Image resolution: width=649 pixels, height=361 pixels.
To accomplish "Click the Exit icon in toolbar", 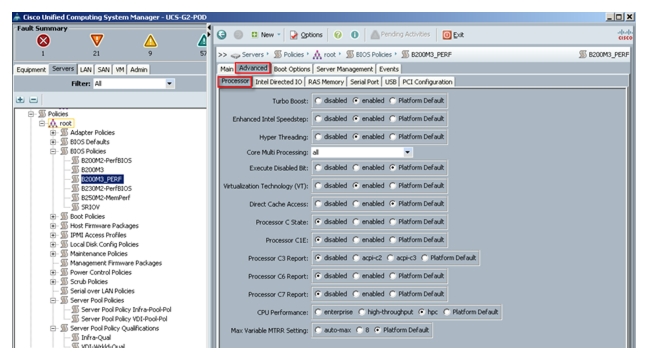I will click(447, 35).
